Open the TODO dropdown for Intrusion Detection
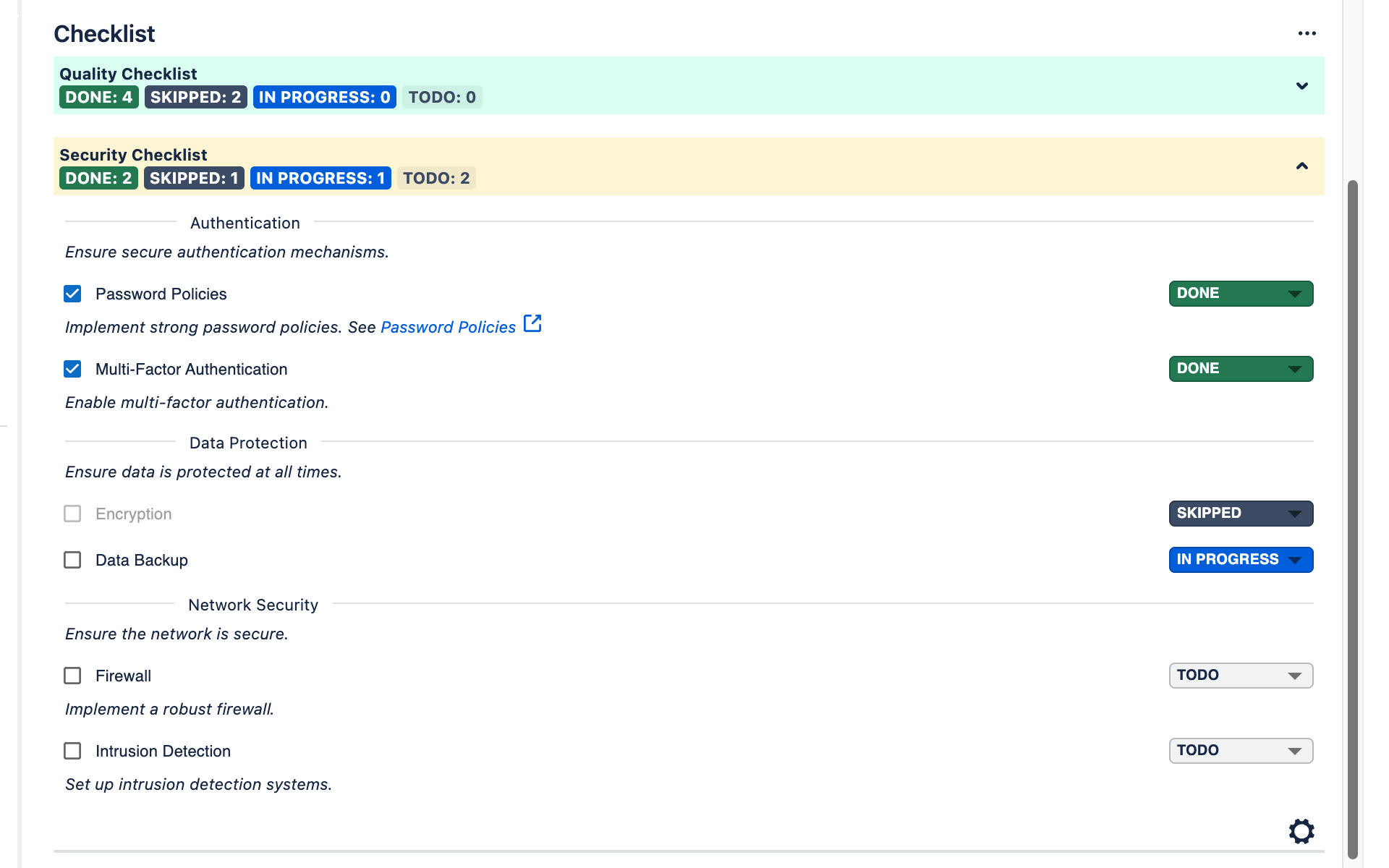Screen dimensions: 1389x868 (x=1240, y=750)
